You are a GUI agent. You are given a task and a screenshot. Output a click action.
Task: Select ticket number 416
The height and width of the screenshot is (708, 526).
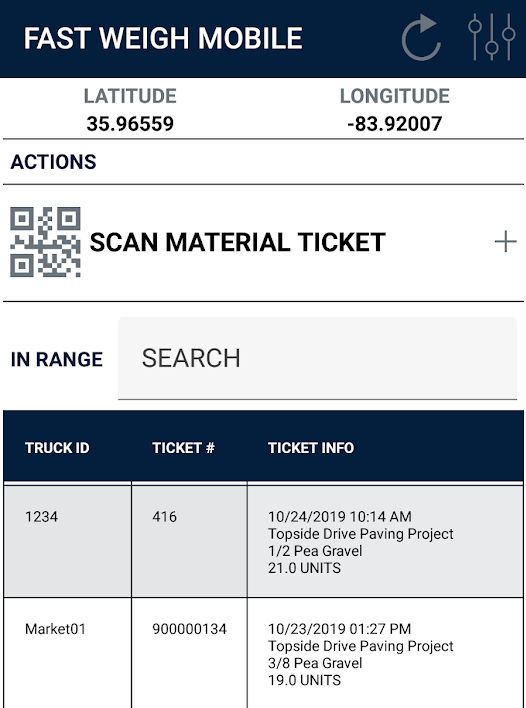tap(164, 517)
